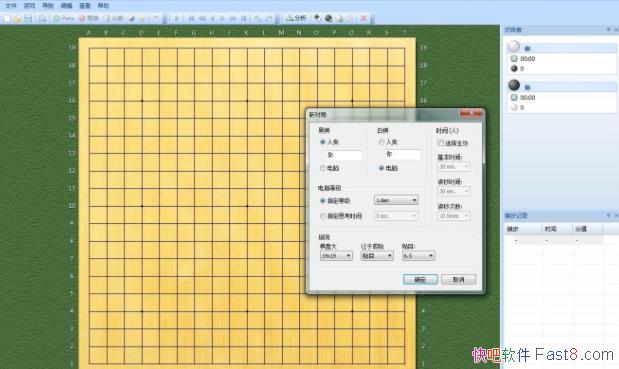Select 电脑 (computer) for the white player
The width and height of the screenshot is (619, 369).
[388, 168]
